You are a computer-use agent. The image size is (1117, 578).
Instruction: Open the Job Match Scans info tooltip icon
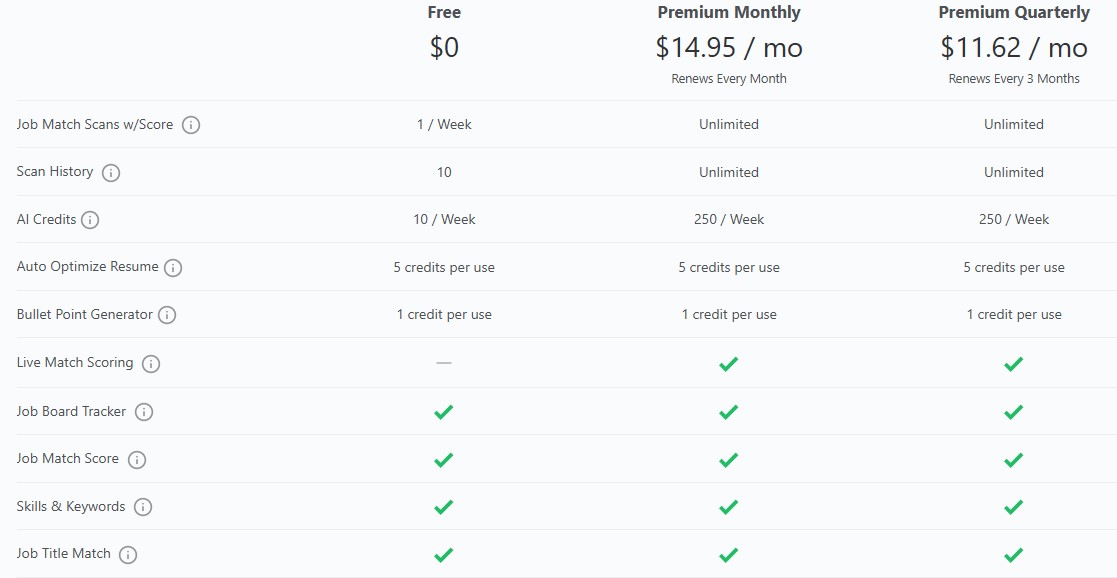click(x=191, y=125)
